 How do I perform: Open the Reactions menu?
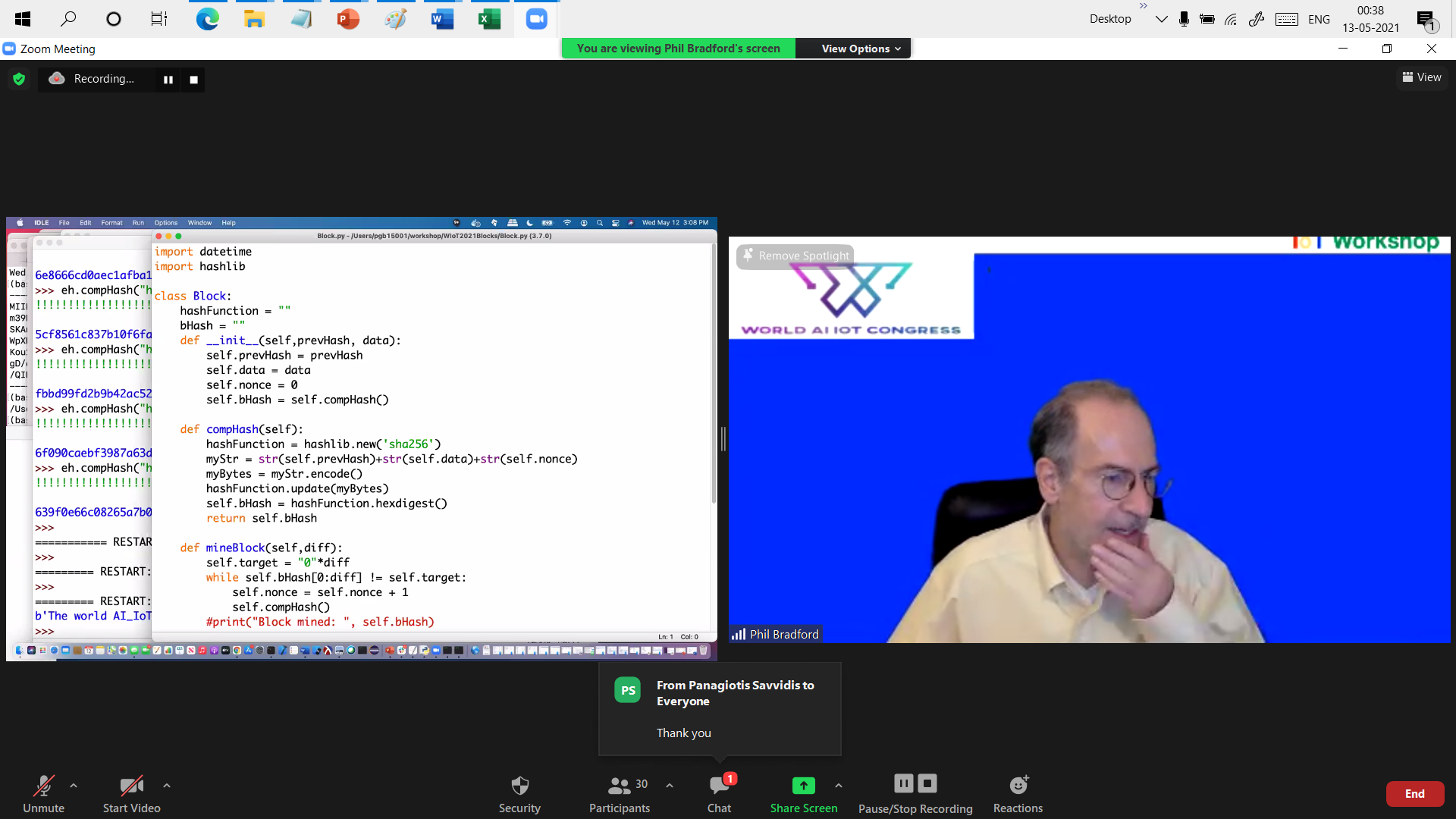point(1018,793)
